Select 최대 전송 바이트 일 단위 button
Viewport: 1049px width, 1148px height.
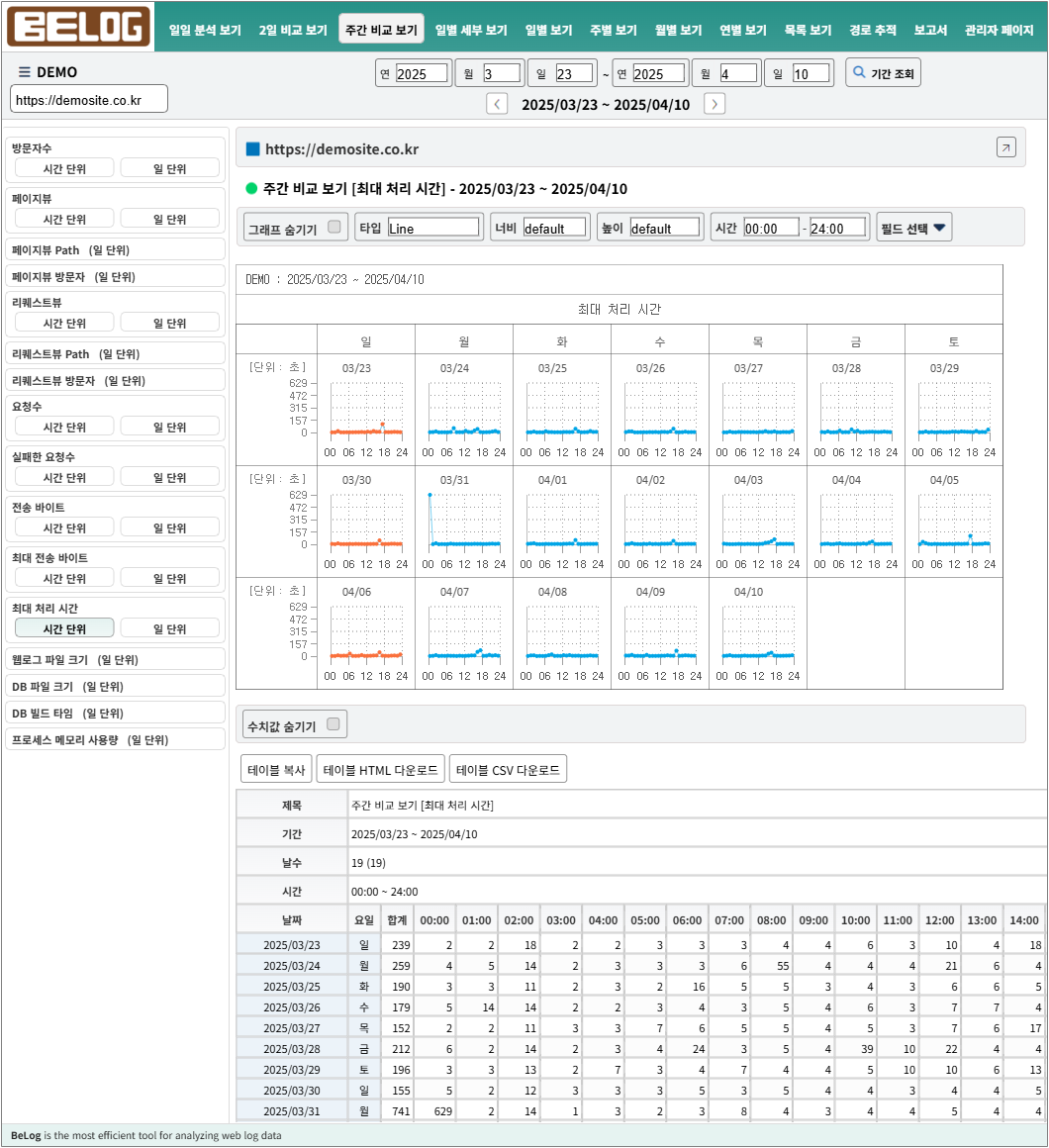click(170, 578)
